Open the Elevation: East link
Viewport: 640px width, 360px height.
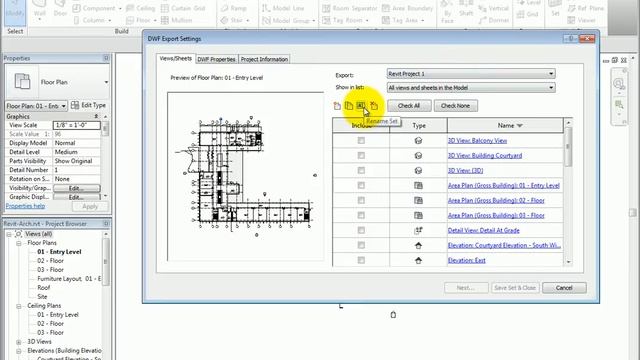(467, 260)
